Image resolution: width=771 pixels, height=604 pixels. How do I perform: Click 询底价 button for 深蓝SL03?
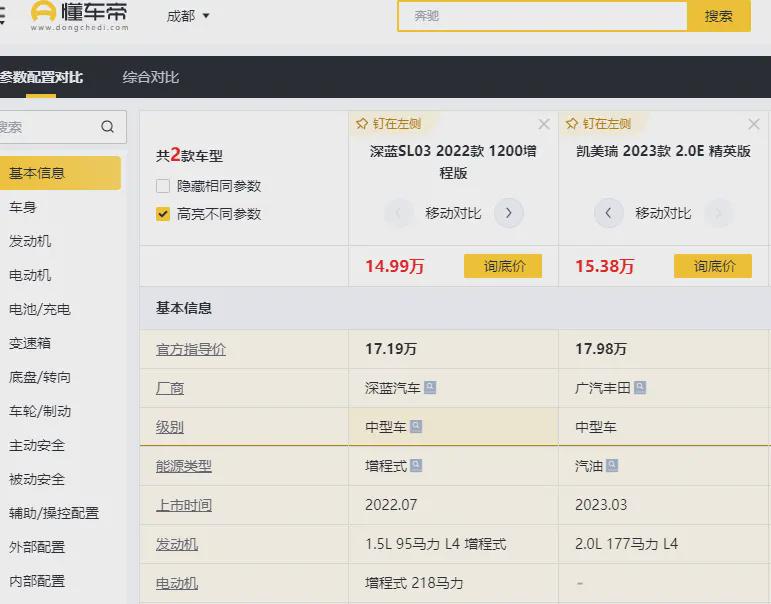pyautogui.click(x=502, y=266)
